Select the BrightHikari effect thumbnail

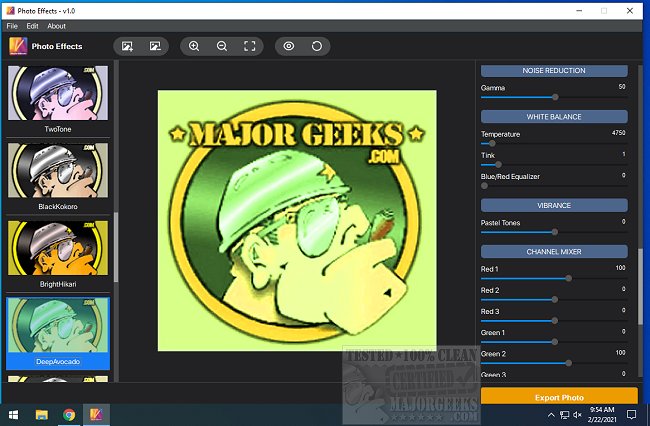coord(58,248)
